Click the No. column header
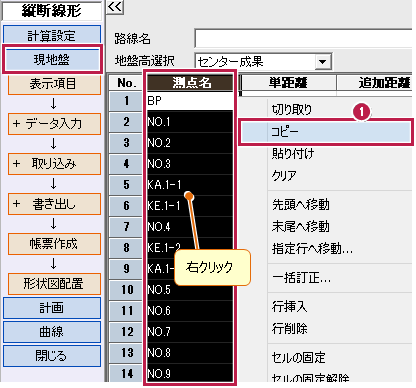The height and width of the screenshot is (388, 416). [x=126, y=83]
